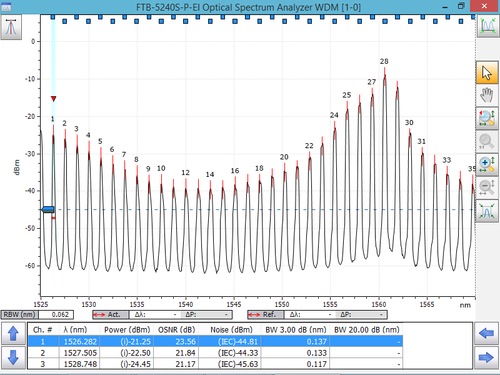
Task: Click peak label 5 on the spectrum
Action: (100, 141)
